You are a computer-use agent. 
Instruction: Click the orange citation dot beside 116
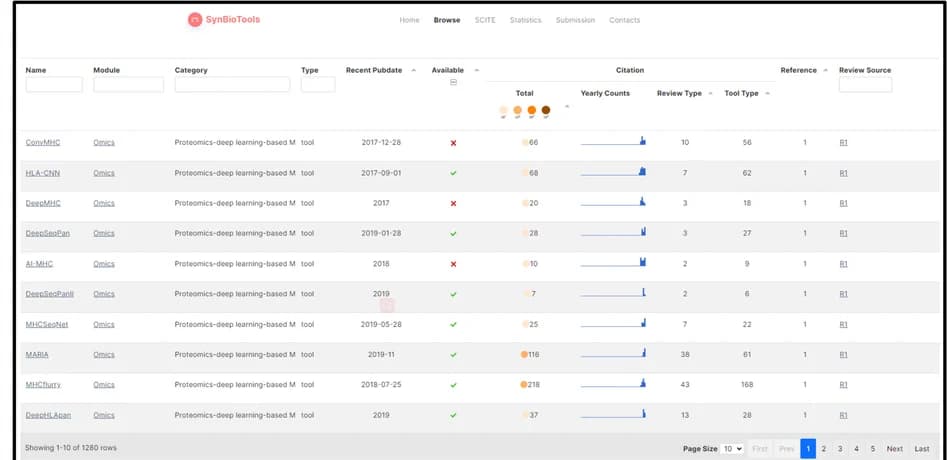coord(524,354)
